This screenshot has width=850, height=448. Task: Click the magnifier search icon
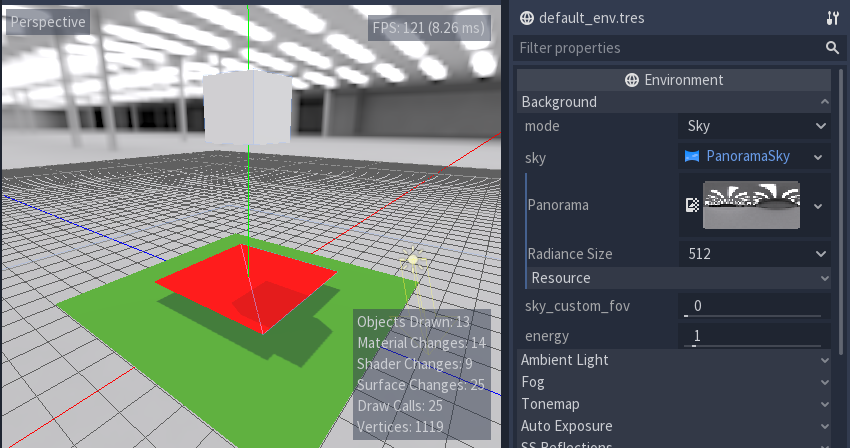point(833,48)
